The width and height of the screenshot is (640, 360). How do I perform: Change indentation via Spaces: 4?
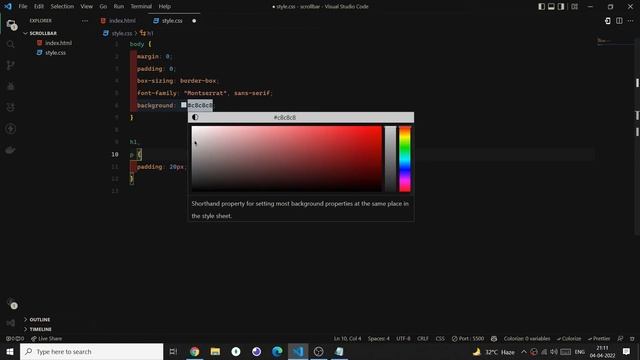click(x=378, y=339)
